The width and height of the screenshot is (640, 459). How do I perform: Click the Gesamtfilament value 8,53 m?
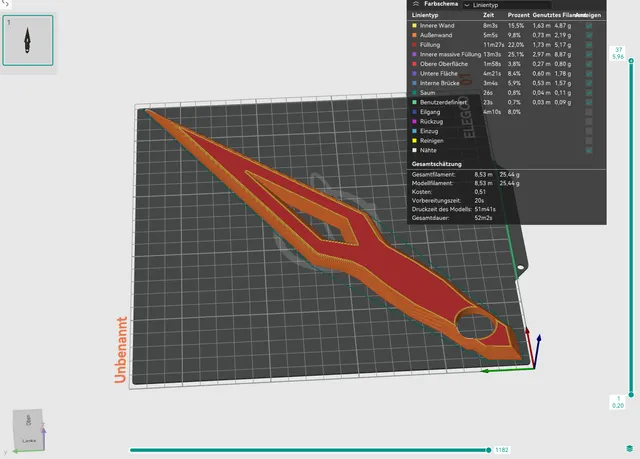(x=483, y=174)
